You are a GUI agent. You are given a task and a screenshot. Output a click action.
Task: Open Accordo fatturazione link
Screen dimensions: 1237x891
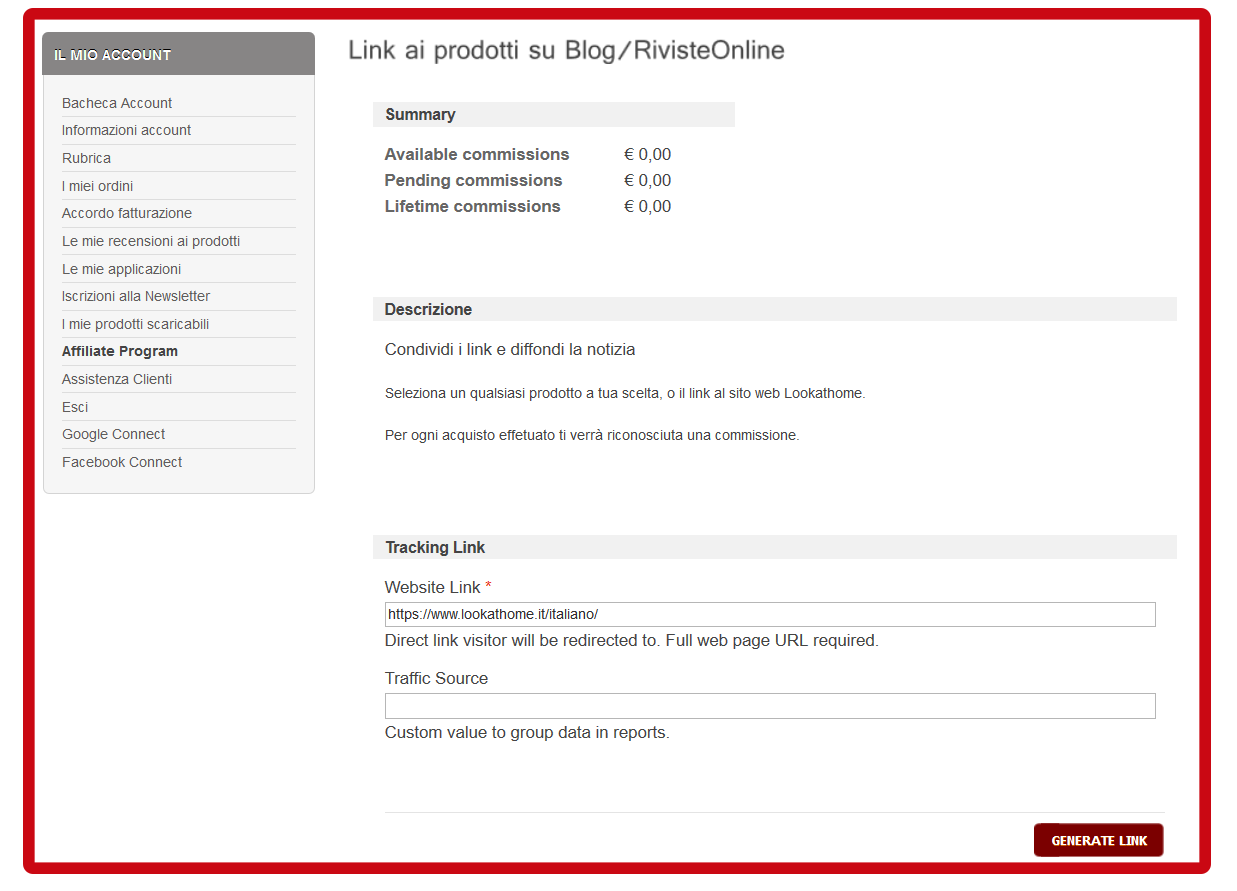pyautogui.click(x=127, y=213)
